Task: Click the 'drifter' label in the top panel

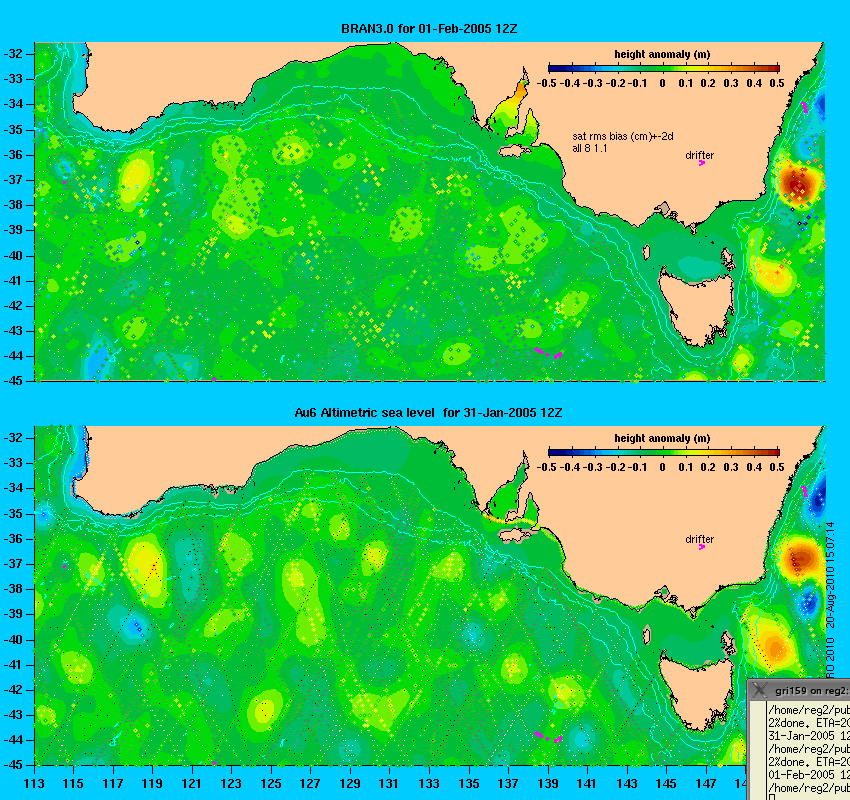Action: click(x=699, y=155)
